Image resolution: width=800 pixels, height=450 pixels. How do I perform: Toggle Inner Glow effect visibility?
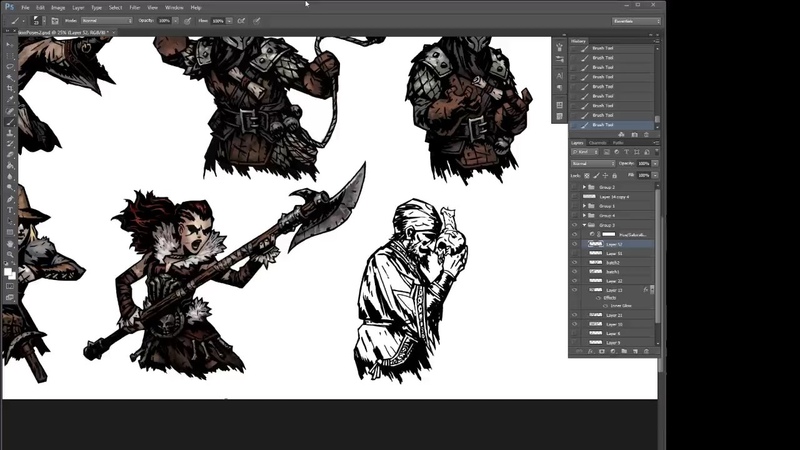[605, 306]
